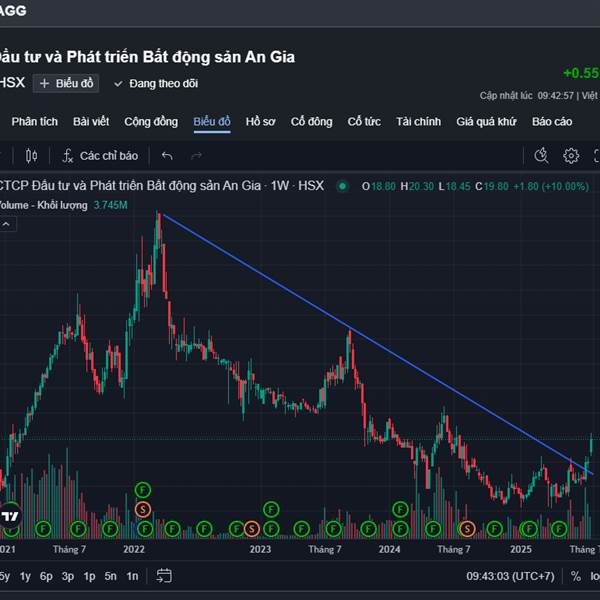The height and width of the screenshot is (600, 600).
Task: Add a new chart with Biểu đồ button
Action: point(66,83)
